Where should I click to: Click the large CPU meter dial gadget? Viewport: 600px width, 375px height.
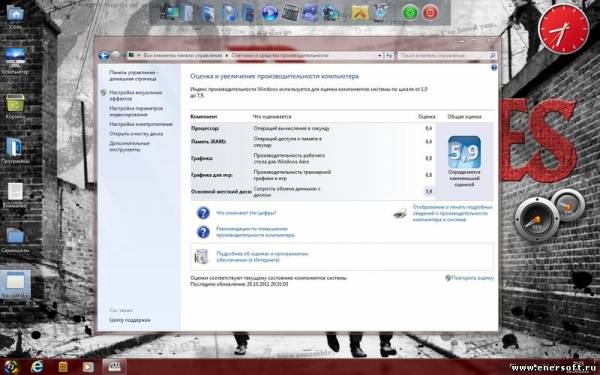point(536,219)
